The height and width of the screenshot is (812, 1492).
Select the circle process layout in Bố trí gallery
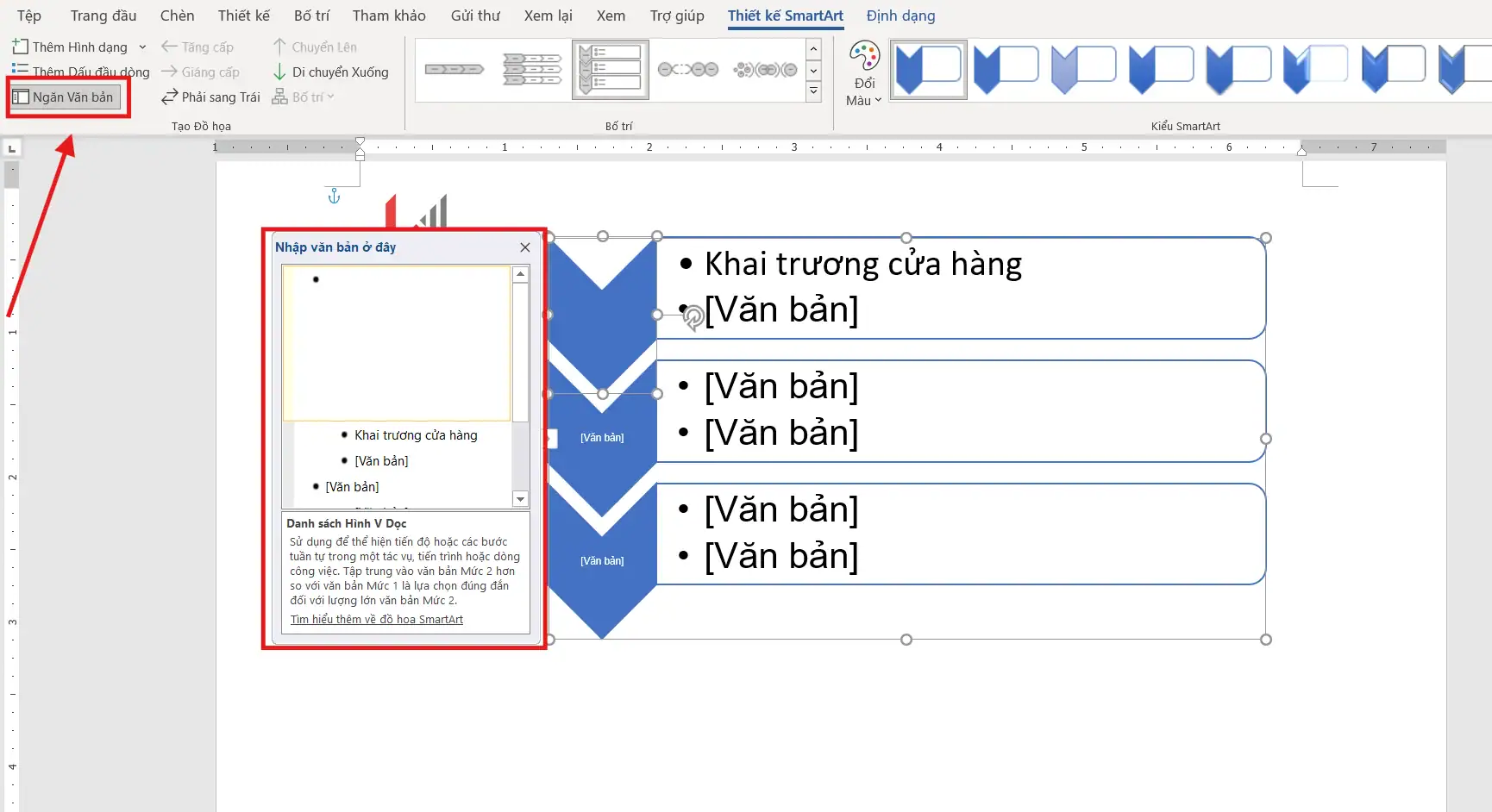click(687, 69)
